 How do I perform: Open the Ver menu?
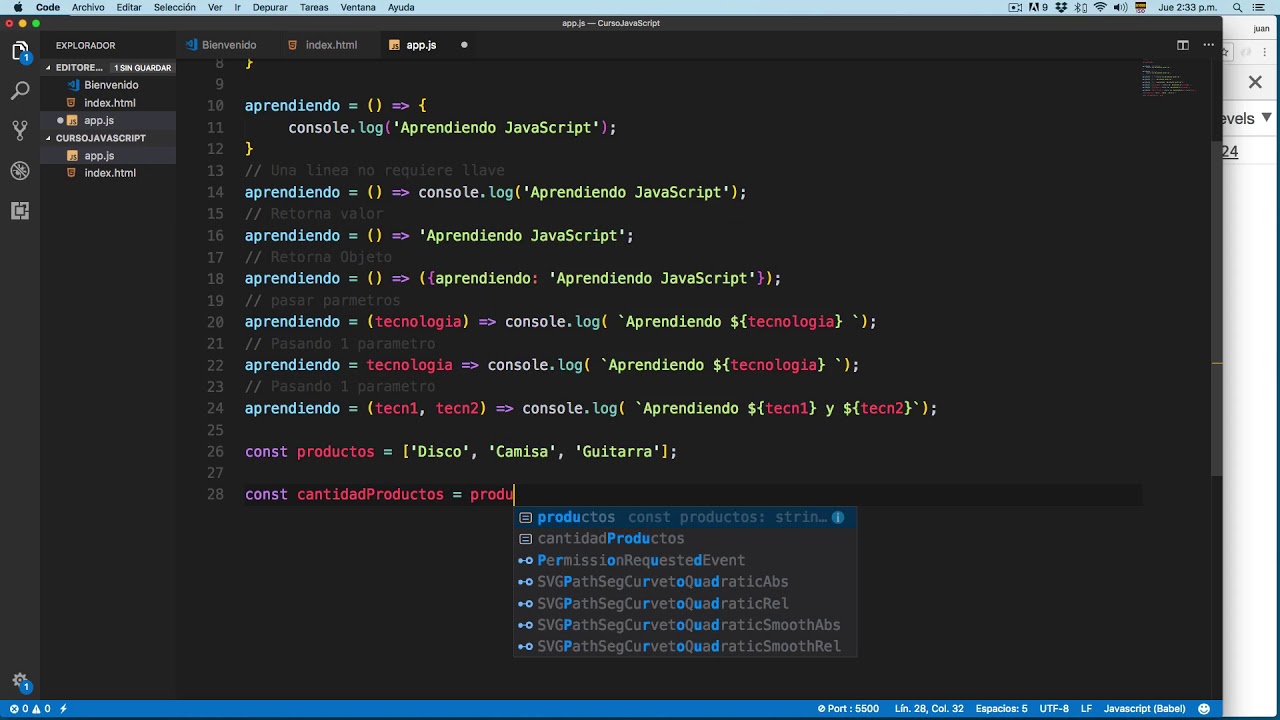click(x=215, y=7)
